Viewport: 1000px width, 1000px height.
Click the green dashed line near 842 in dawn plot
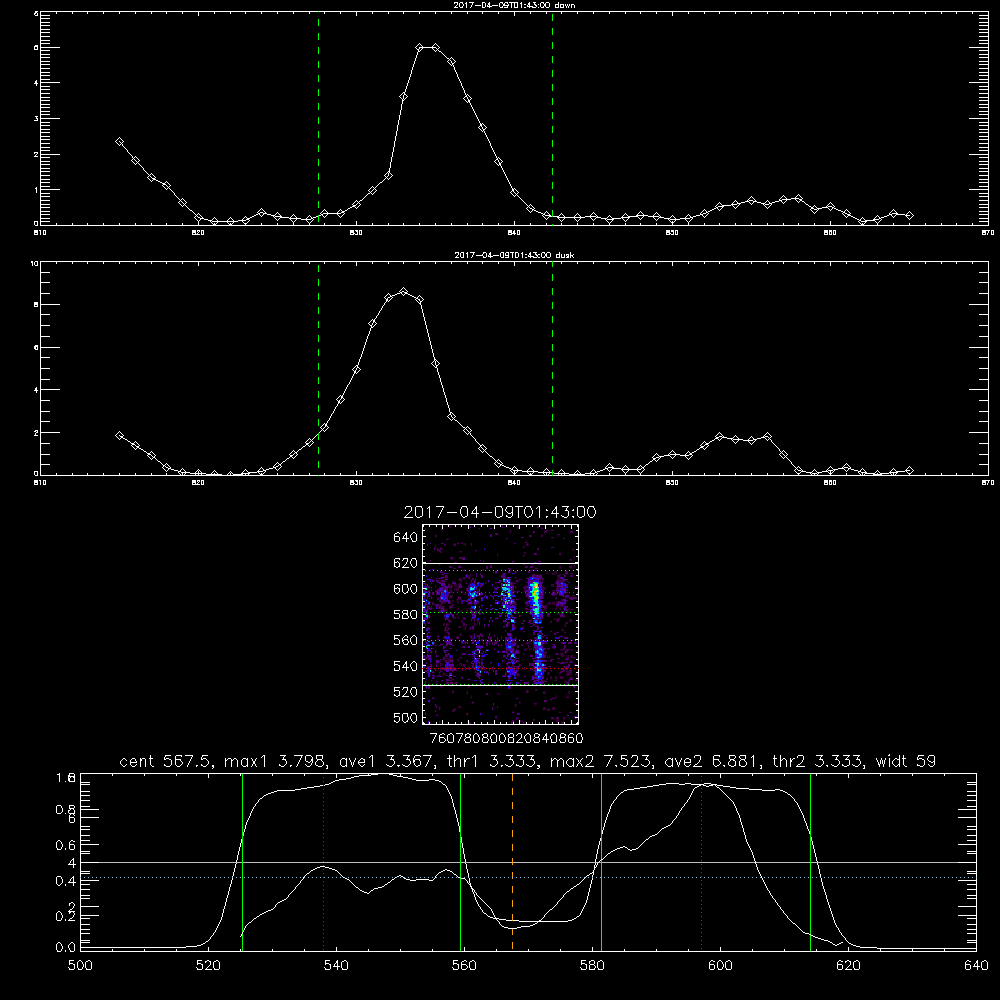click(x=552, y=118)
